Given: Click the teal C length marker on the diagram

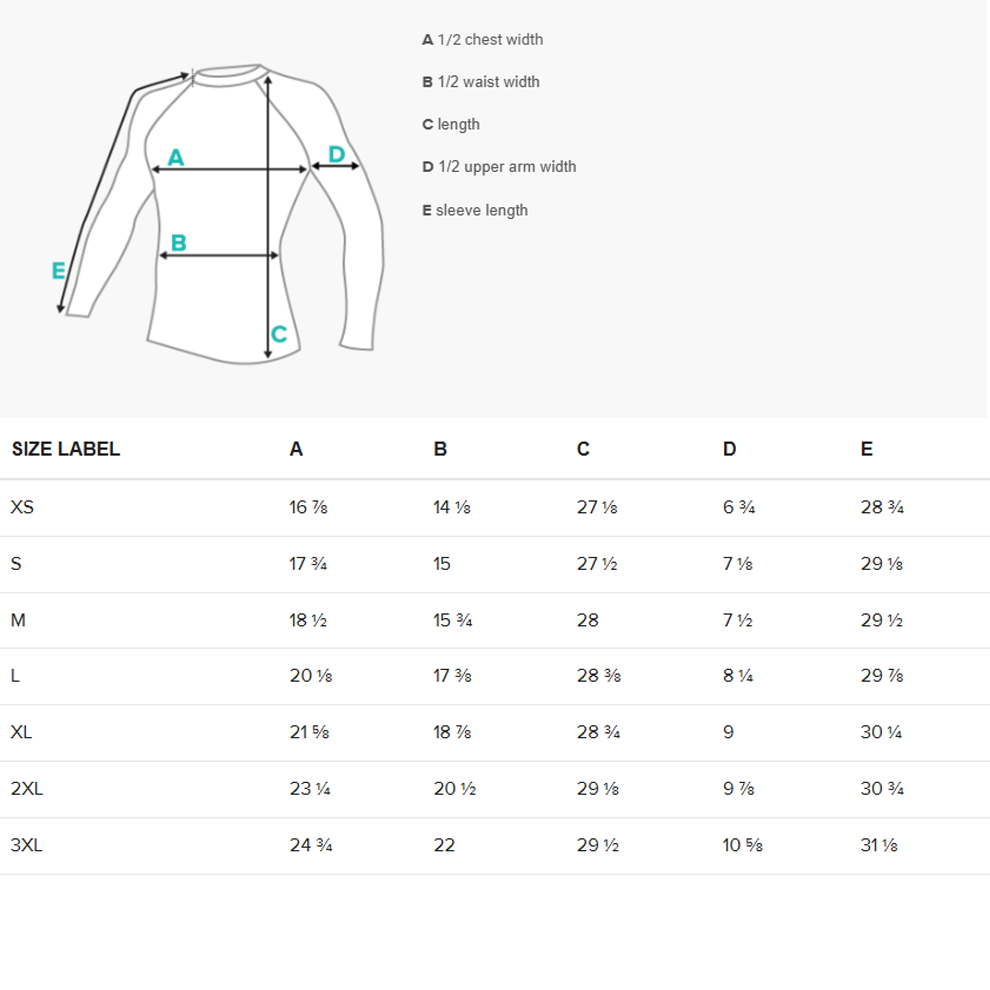Looking at the screenshot, I should point(279,334).
